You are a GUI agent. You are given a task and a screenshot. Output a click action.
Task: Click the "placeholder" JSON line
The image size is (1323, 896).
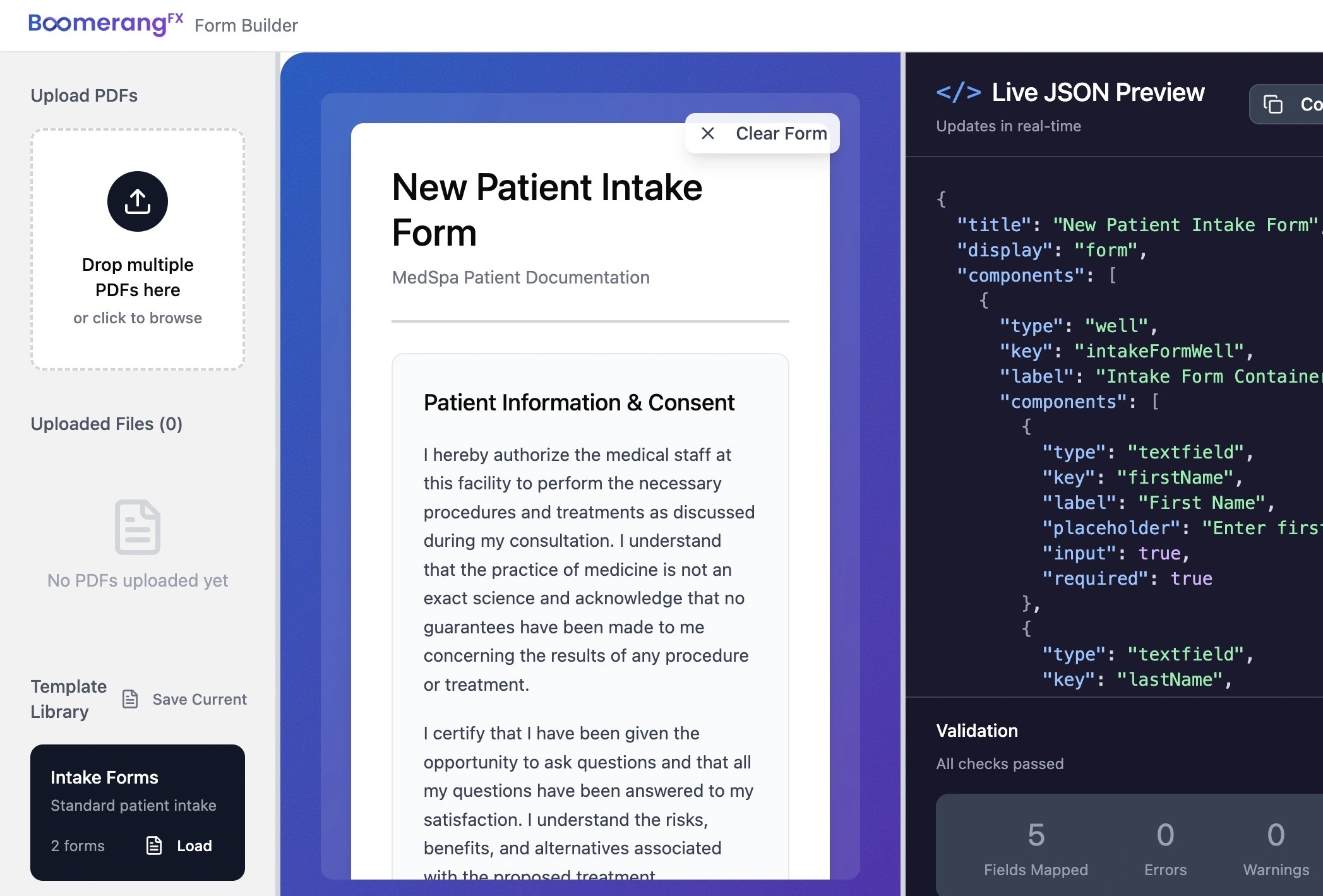coord(1182,528)
